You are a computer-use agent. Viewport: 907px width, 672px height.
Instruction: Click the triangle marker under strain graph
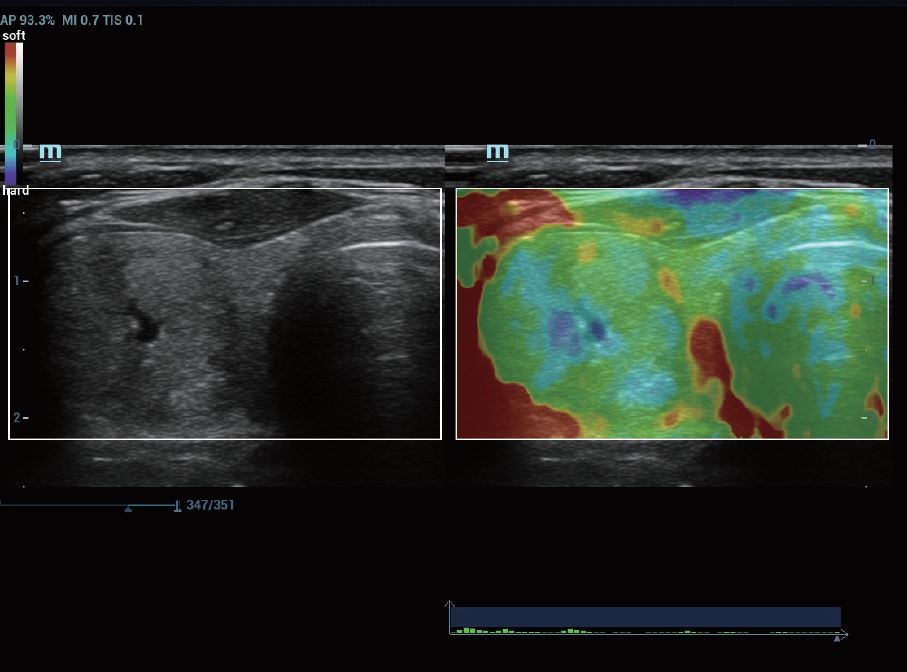point(837,638)
